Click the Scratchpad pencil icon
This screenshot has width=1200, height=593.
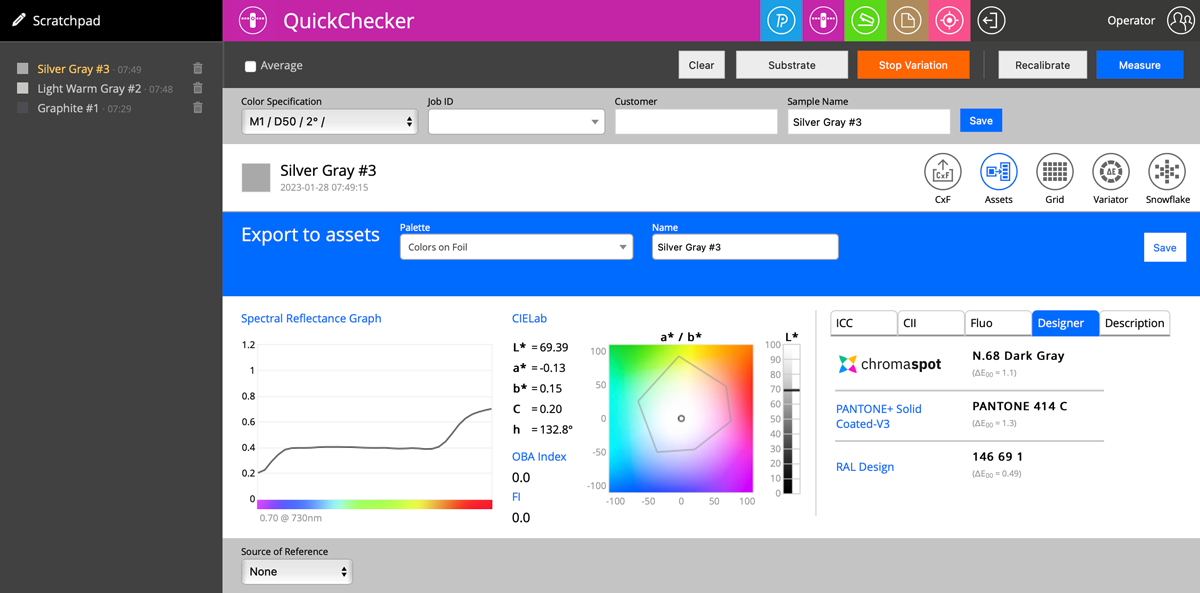pyautogui.click(x=18, y=20)
